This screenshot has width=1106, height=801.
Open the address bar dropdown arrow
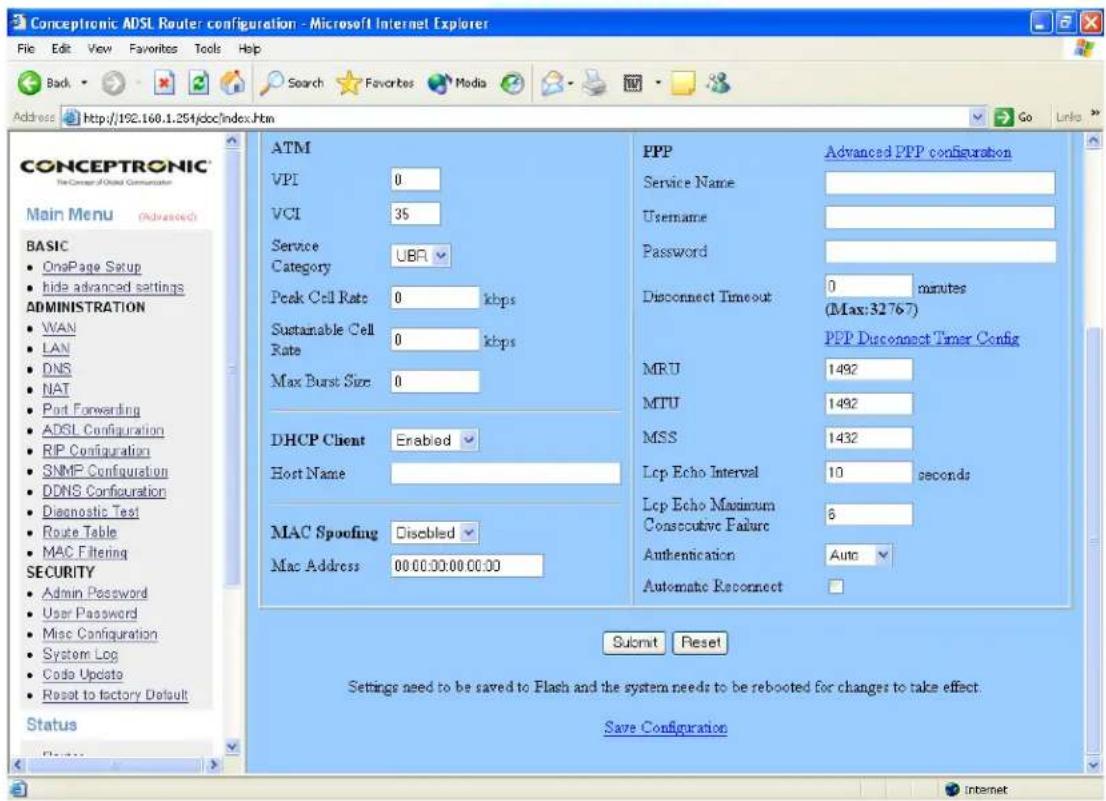click(x=977, y=117)
